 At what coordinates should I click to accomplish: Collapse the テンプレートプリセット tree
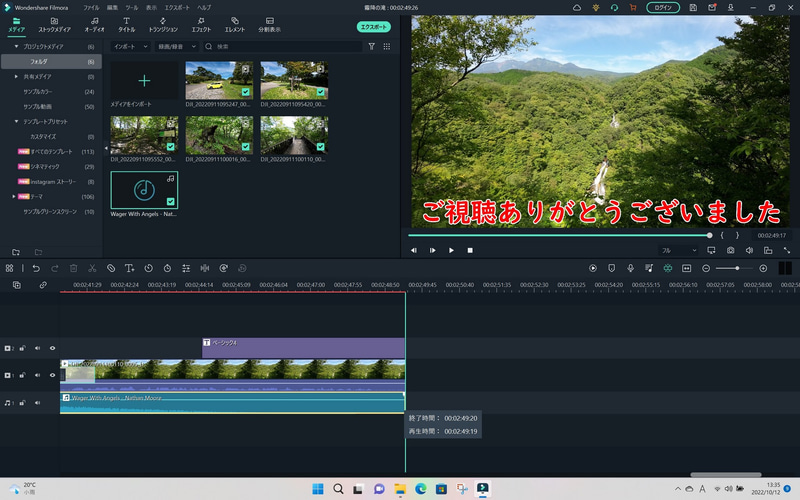tap(16, 121)
